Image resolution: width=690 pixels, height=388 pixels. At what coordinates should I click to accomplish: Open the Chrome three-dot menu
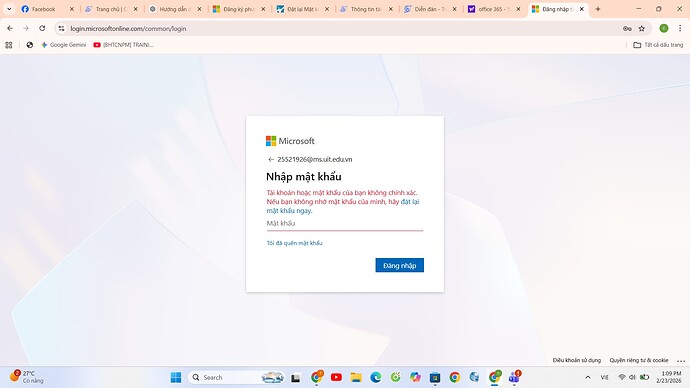[x=680, y=29]
